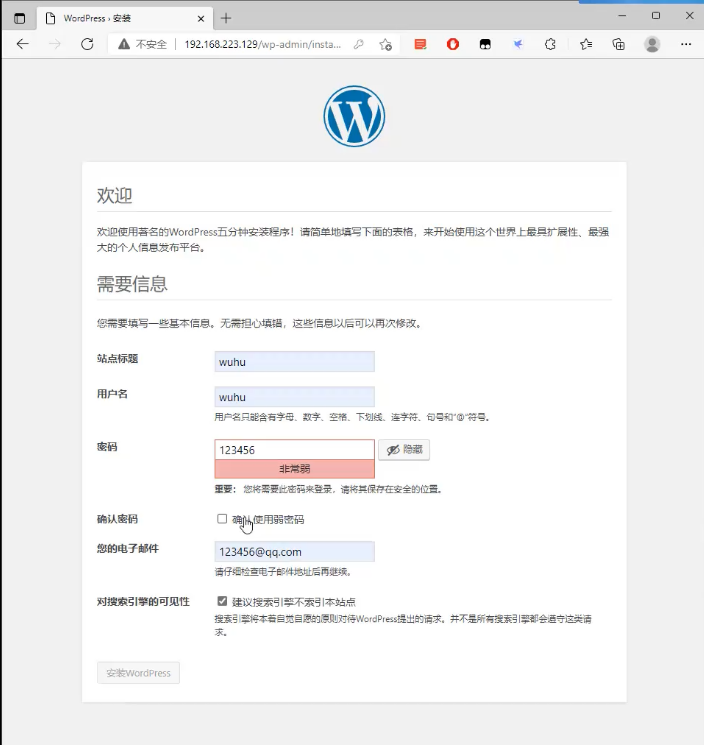Add this page to favorites star
The image size is (704, 745).
click(385, 44)
